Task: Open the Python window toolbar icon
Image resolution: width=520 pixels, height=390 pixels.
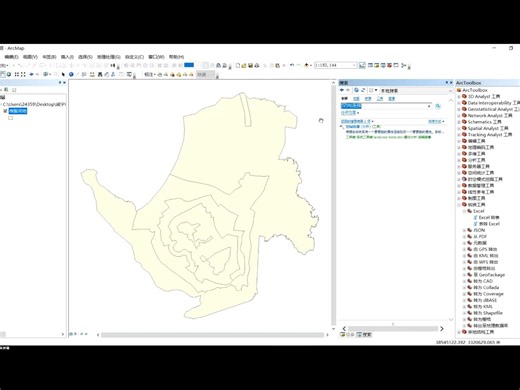Action: 396,65
